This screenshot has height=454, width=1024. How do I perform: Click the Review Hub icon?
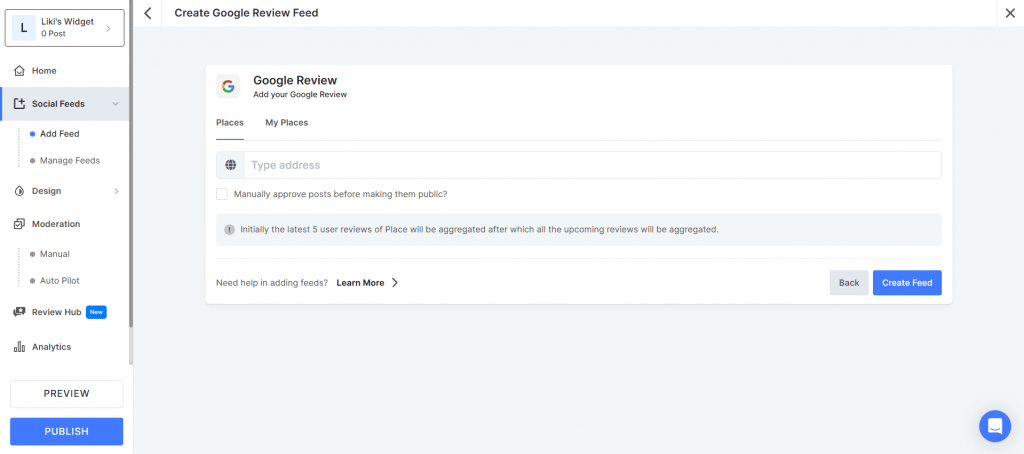pos(20,312)
